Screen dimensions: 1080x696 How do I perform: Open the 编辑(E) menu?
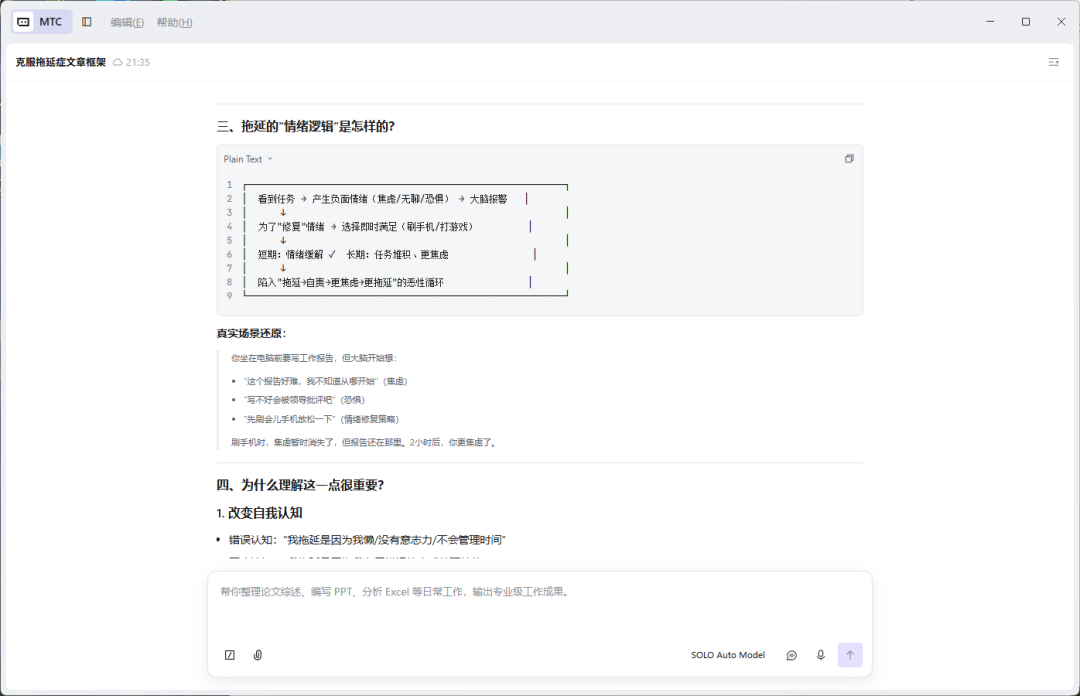[x=127, y=23]
